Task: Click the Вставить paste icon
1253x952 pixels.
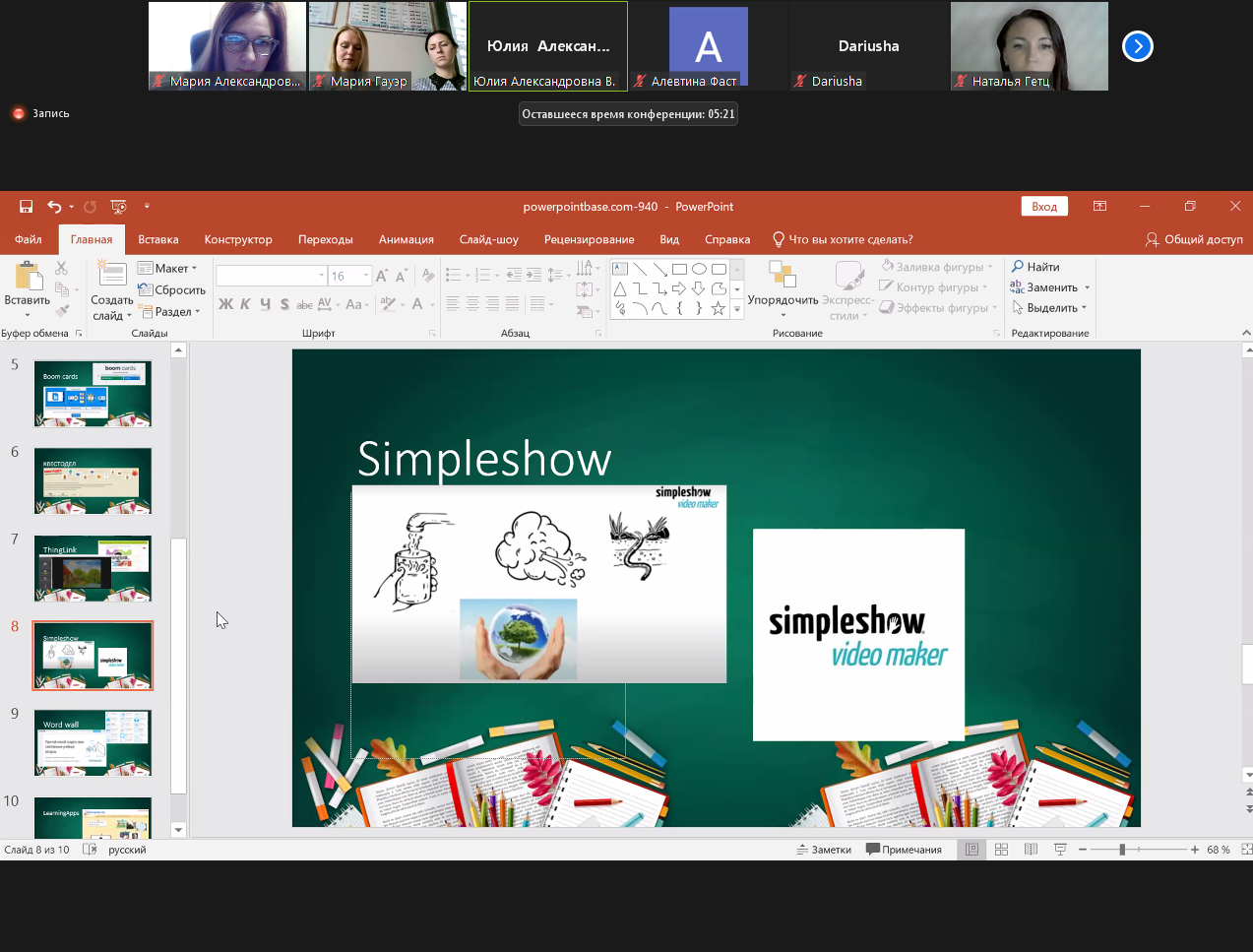Action: pyautogui.click(x=28, y=277)
